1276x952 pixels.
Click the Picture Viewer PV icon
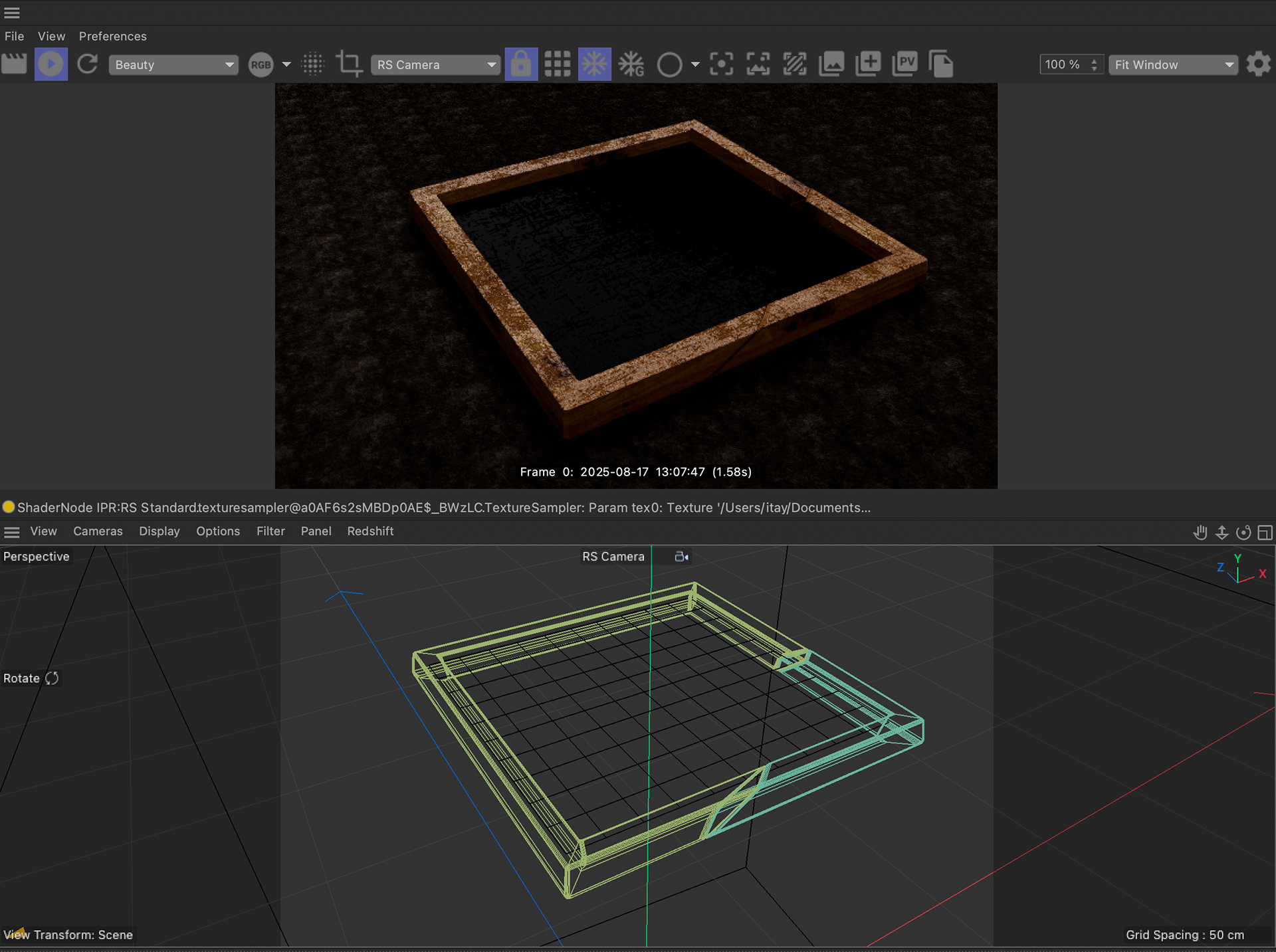904,64
